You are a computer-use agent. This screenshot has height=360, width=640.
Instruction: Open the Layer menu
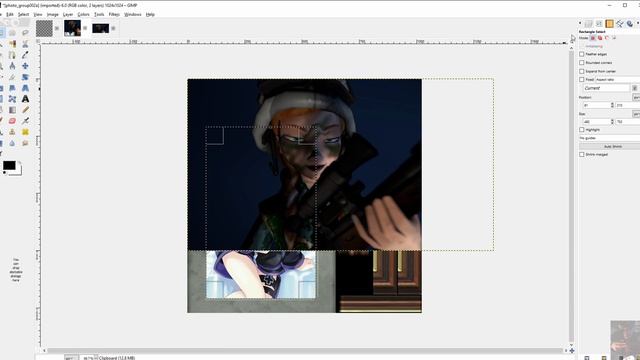(x=68, y=14)
